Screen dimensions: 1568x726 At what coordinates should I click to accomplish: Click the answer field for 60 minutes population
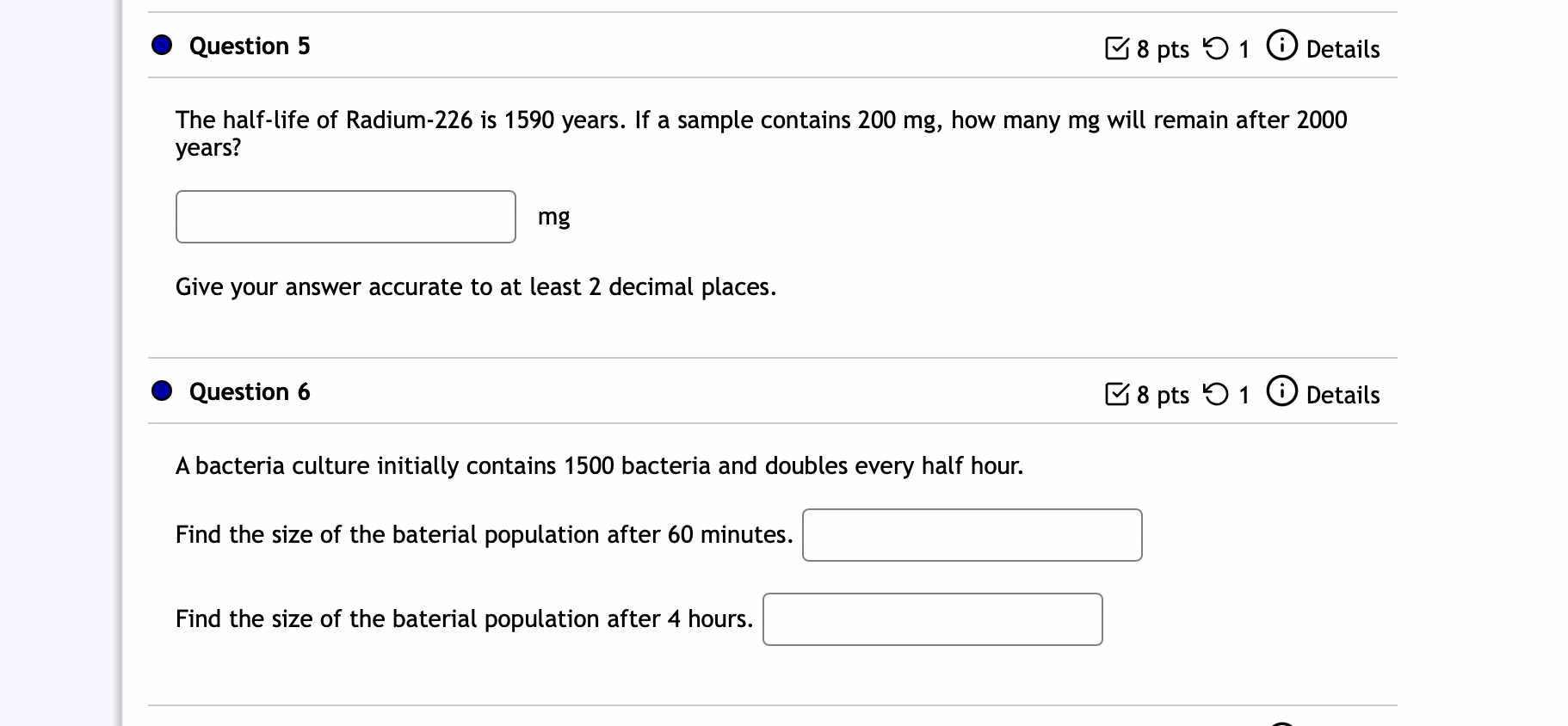pos(972,535)
